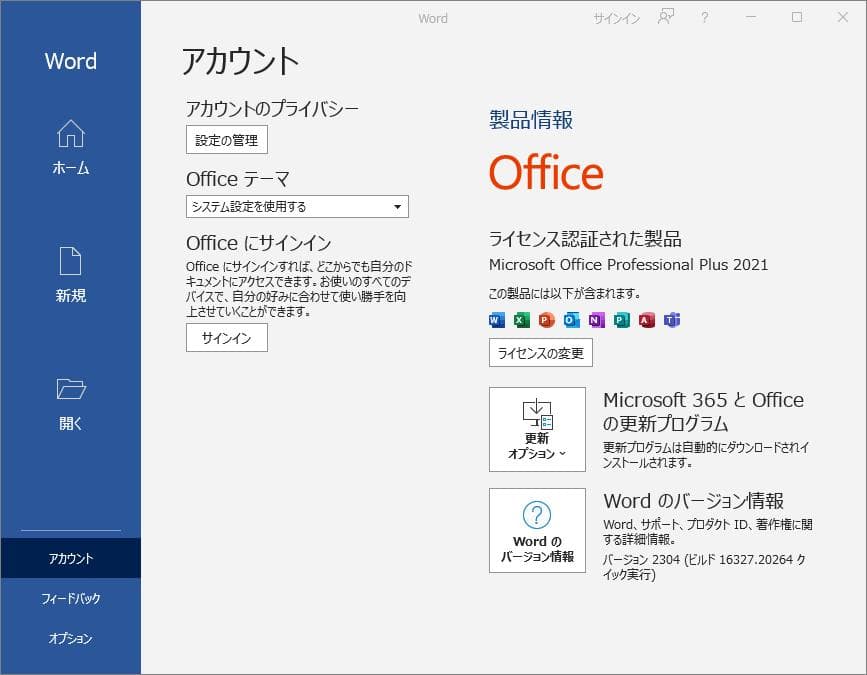Select the PowerPoint icon
The height and width of the screenshot is (675, 867).
[545, 320]
